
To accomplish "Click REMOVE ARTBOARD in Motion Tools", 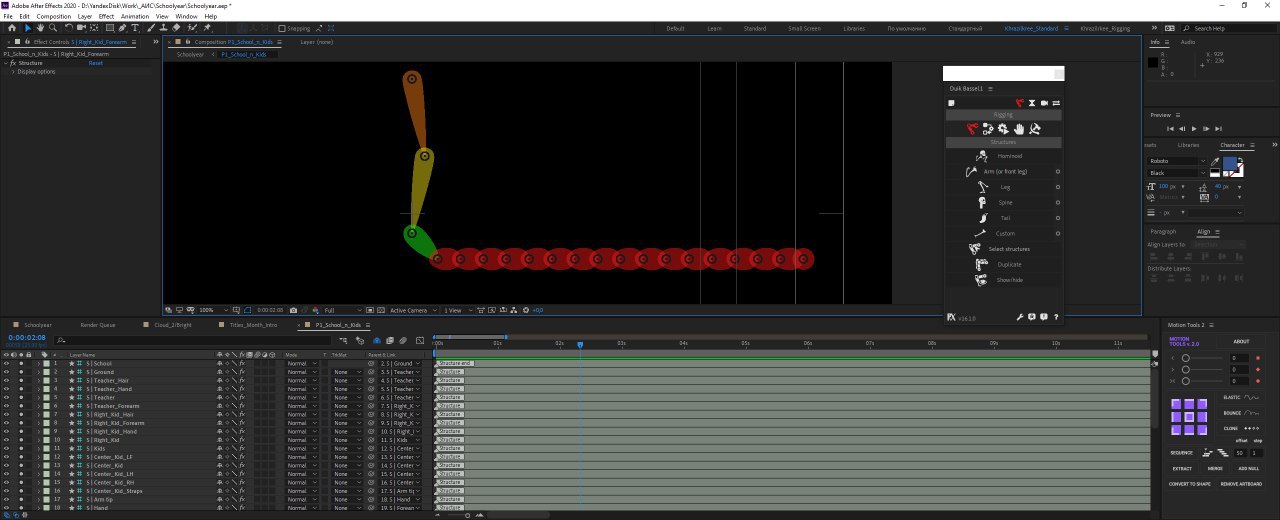I will click(x=1241, y=484).
